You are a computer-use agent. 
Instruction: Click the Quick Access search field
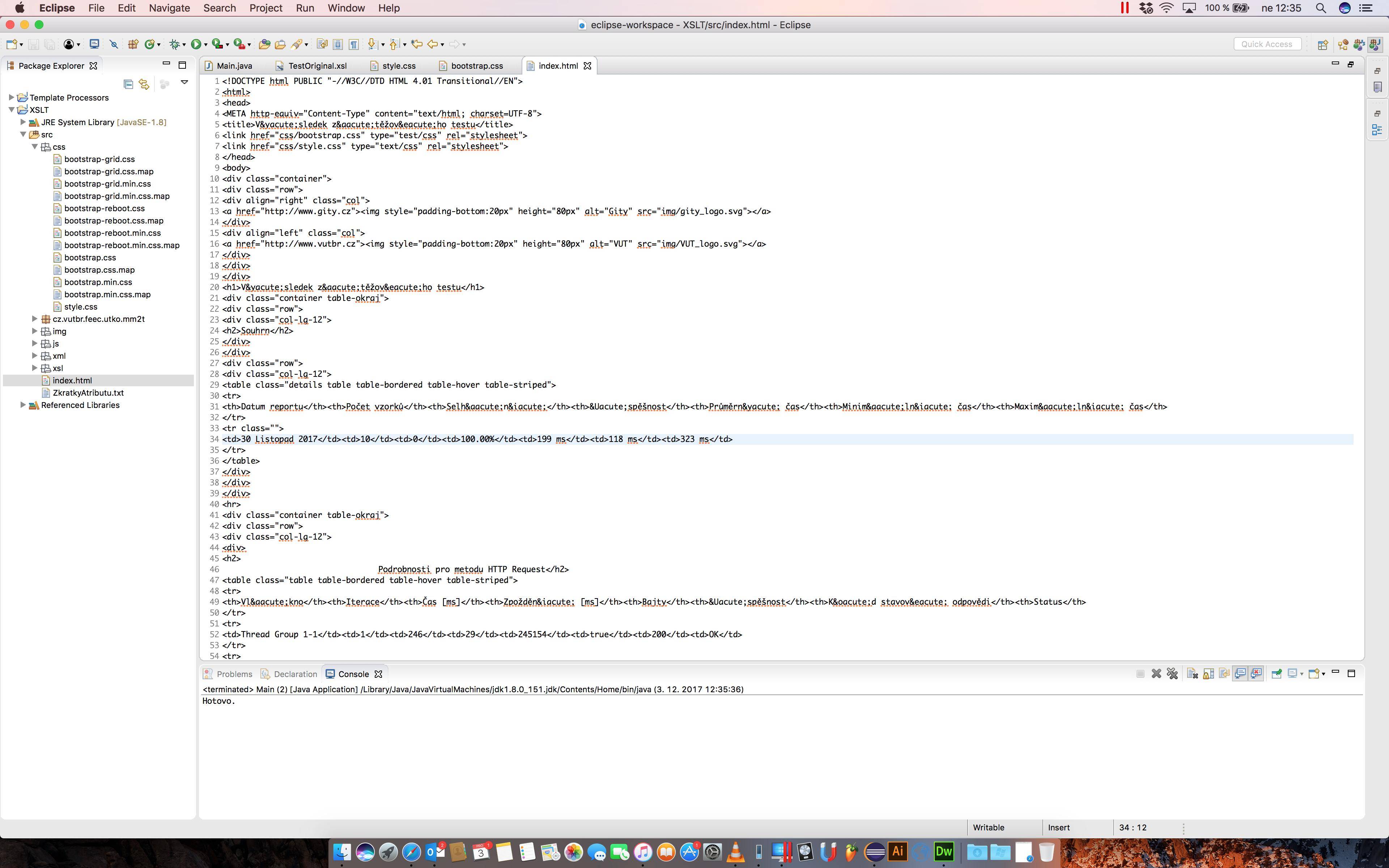[x=1266, y=44]
